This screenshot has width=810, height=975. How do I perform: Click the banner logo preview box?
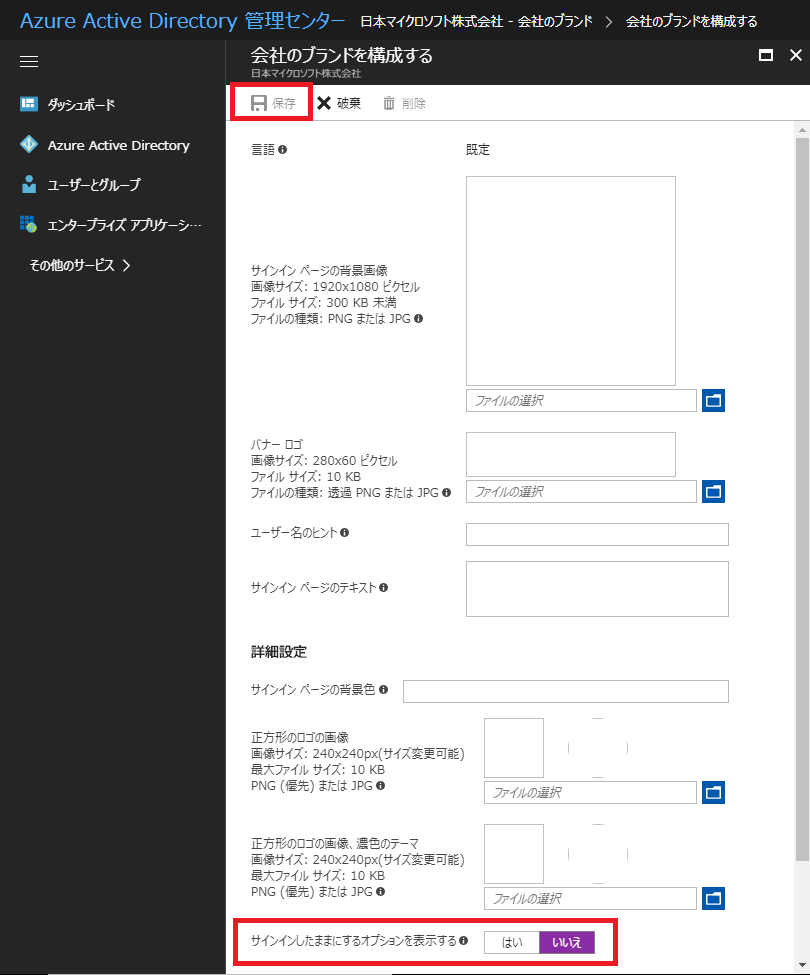(571, 455)
